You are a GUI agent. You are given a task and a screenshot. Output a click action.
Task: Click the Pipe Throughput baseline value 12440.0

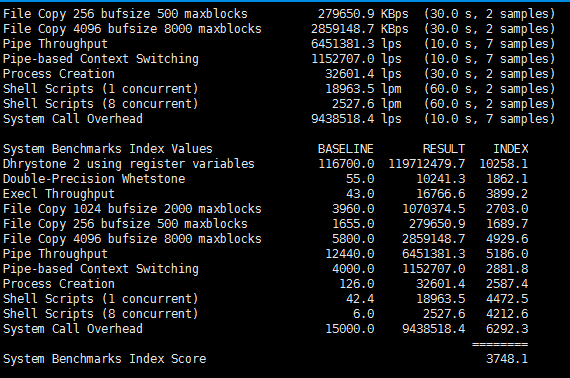click(349, 254)
